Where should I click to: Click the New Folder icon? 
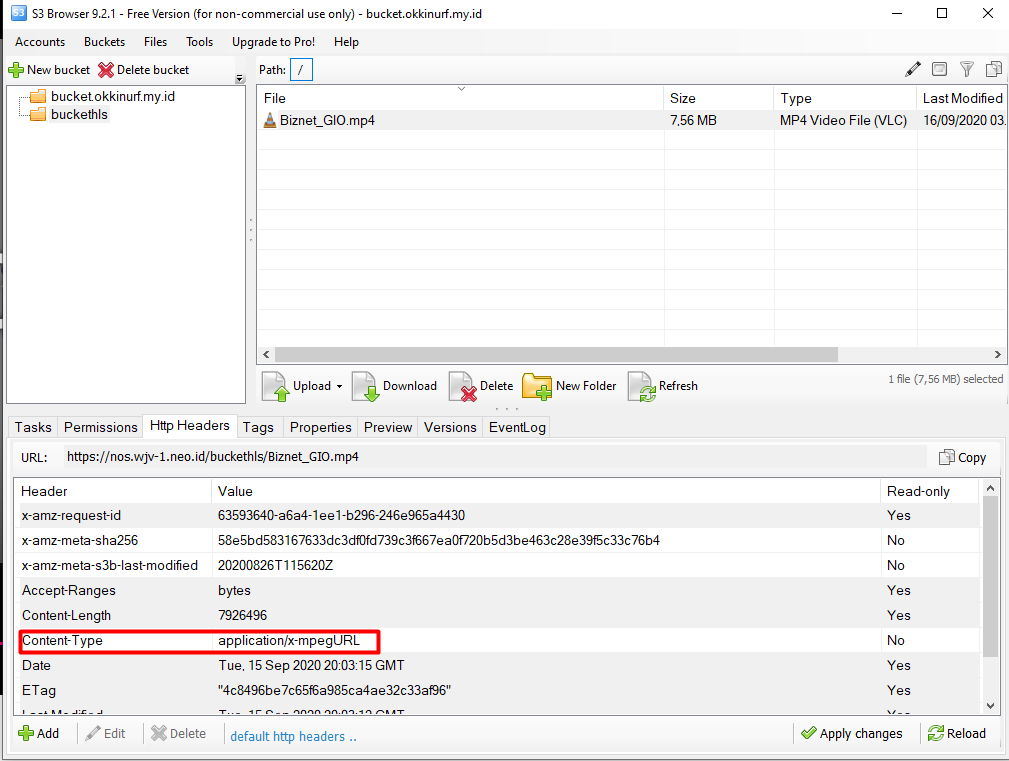[x=537, y=387]
